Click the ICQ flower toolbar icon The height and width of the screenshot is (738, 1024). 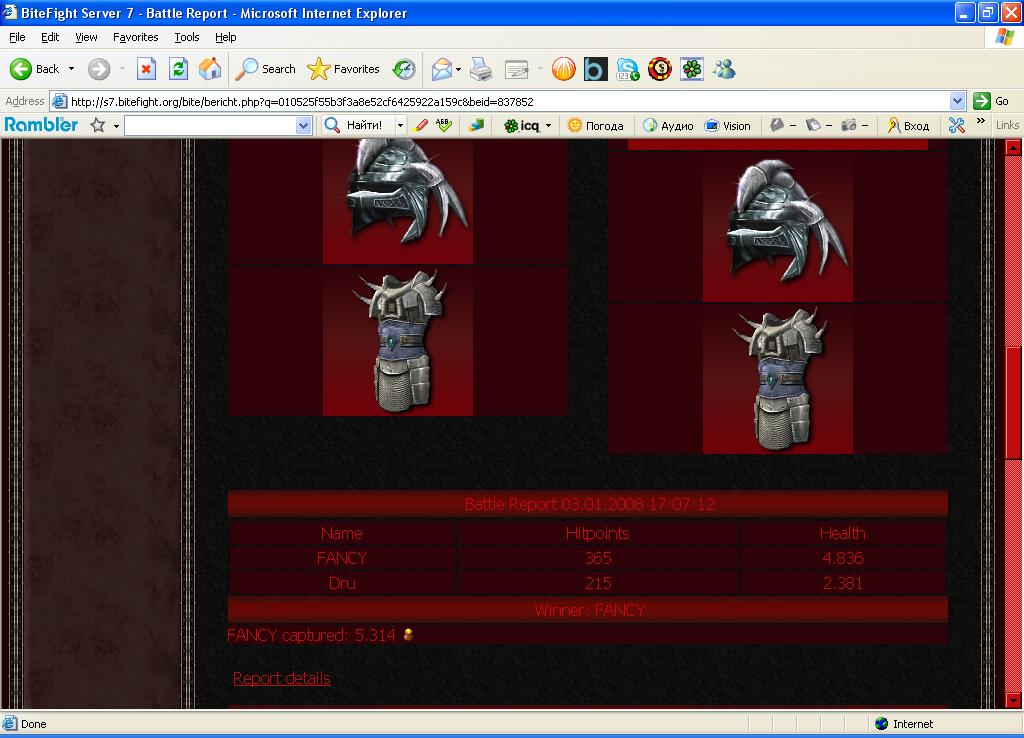tap(692, 69)
